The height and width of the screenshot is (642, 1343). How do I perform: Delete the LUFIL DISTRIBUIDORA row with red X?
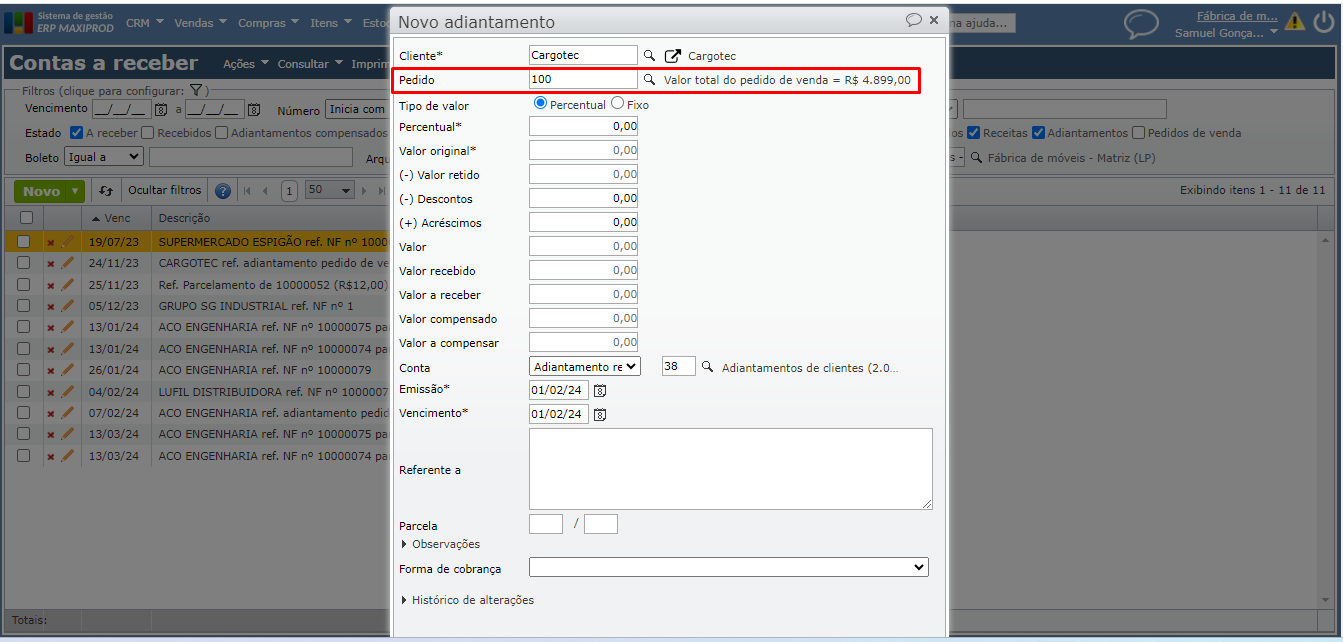click(51, 392)
